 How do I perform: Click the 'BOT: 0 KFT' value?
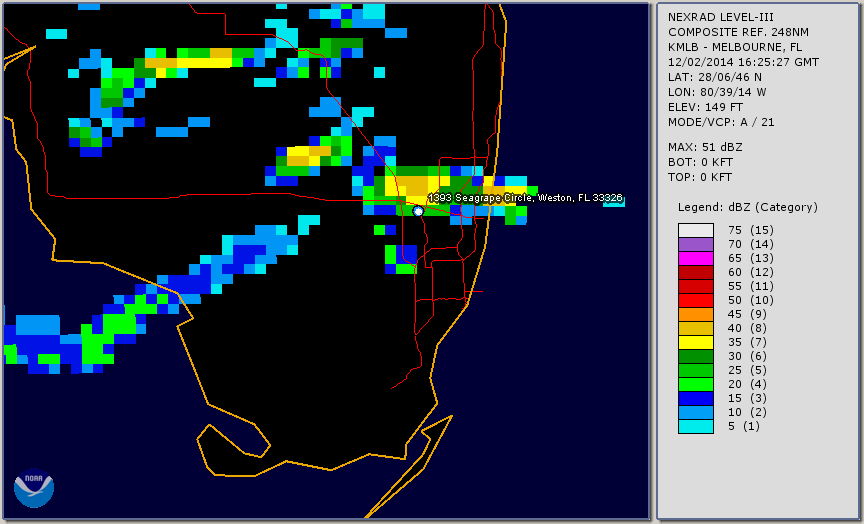point(700,162)
